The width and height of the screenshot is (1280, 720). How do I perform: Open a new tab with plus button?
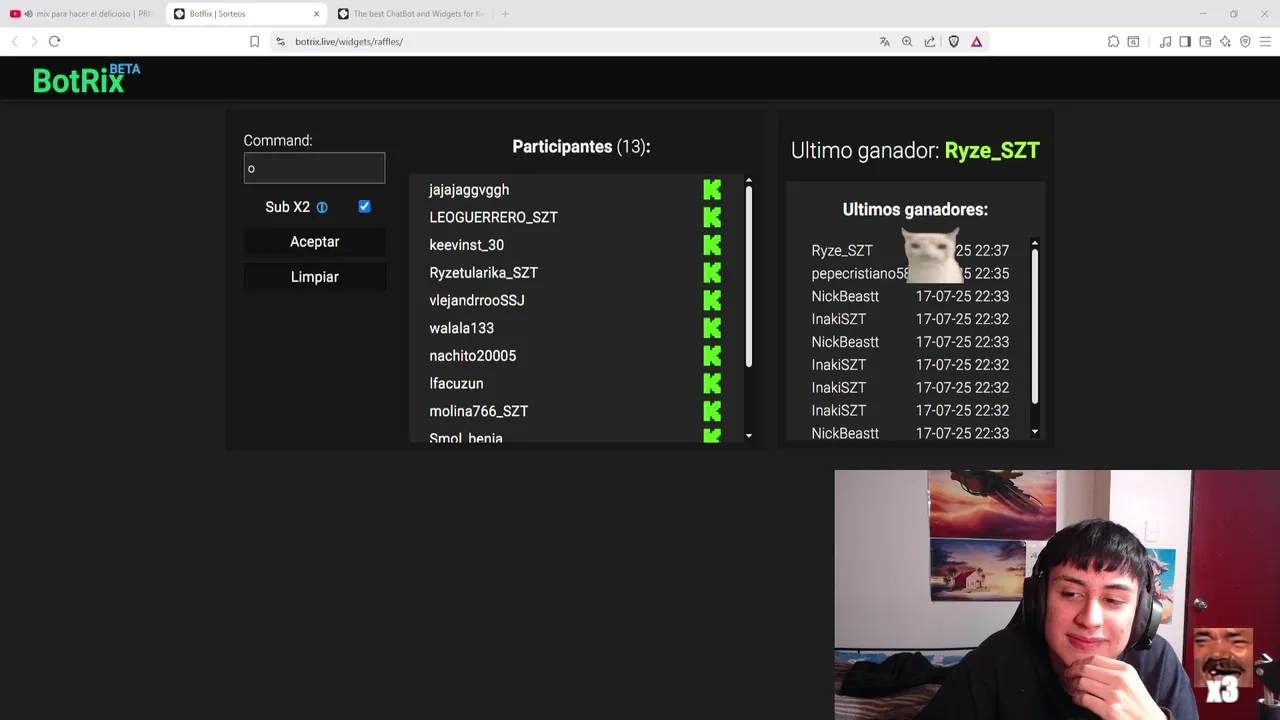click(x=505, y=14)
